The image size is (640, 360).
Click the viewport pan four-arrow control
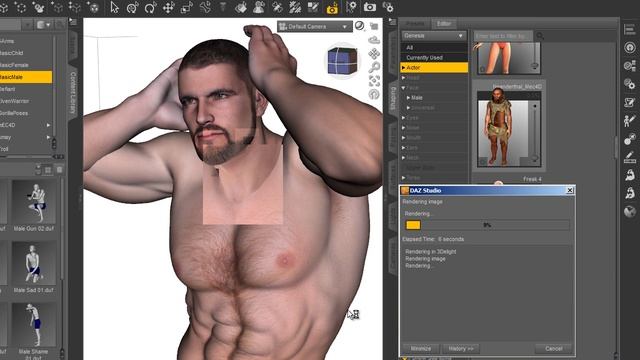[374, 54]
